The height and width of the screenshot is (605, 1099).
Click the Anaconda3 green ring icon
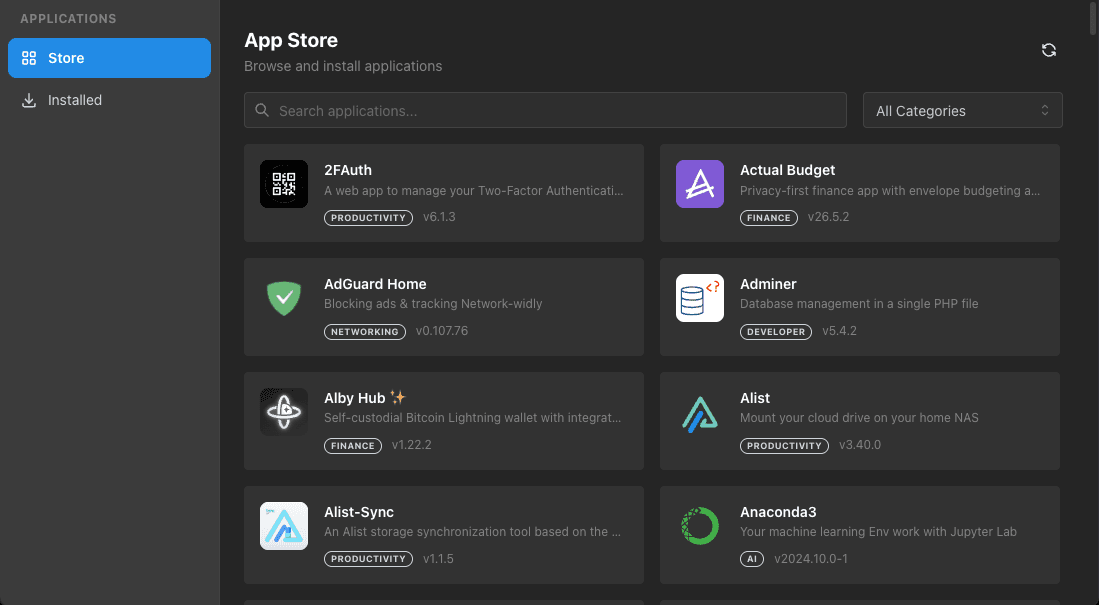pyautogui.click(x=699, y=526)
